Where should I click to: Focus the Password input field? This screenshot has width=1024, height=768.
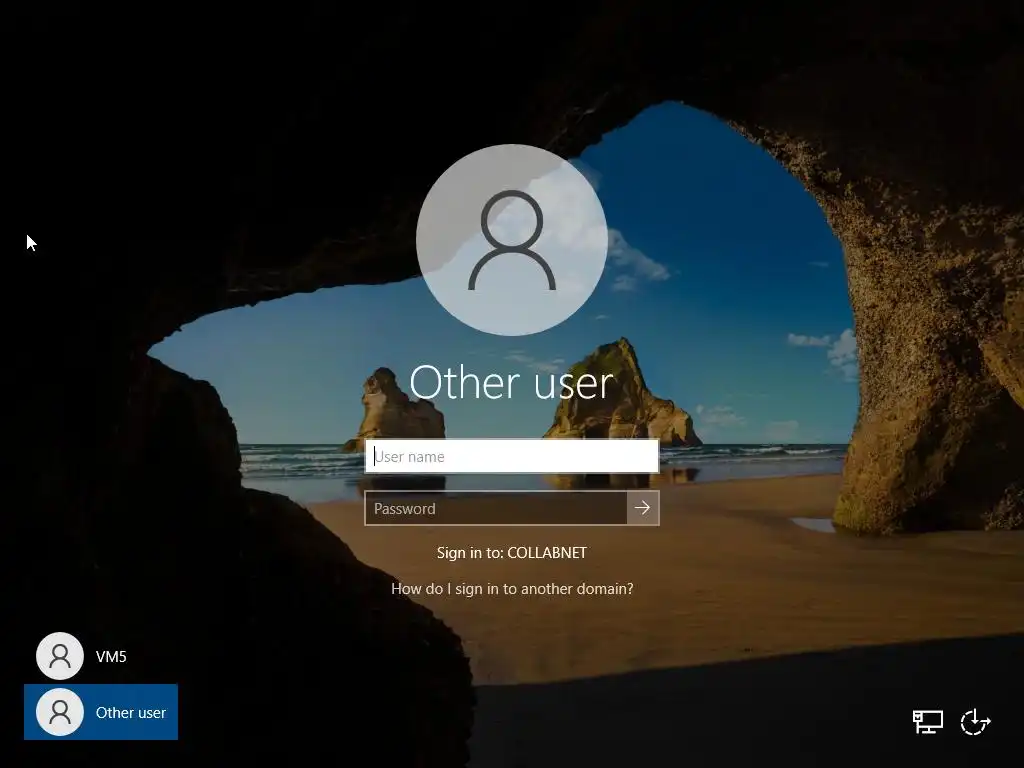click(x=496, y=508)
